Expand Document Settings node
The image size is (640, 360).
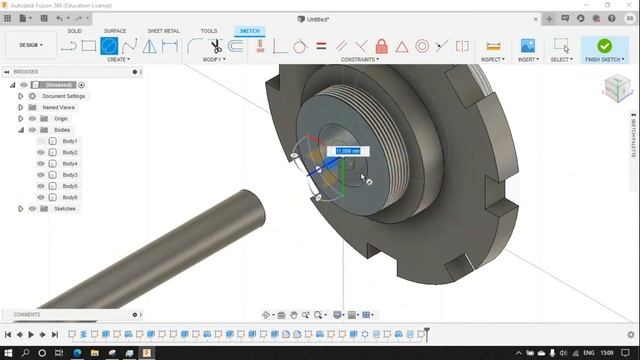point(20,96)
